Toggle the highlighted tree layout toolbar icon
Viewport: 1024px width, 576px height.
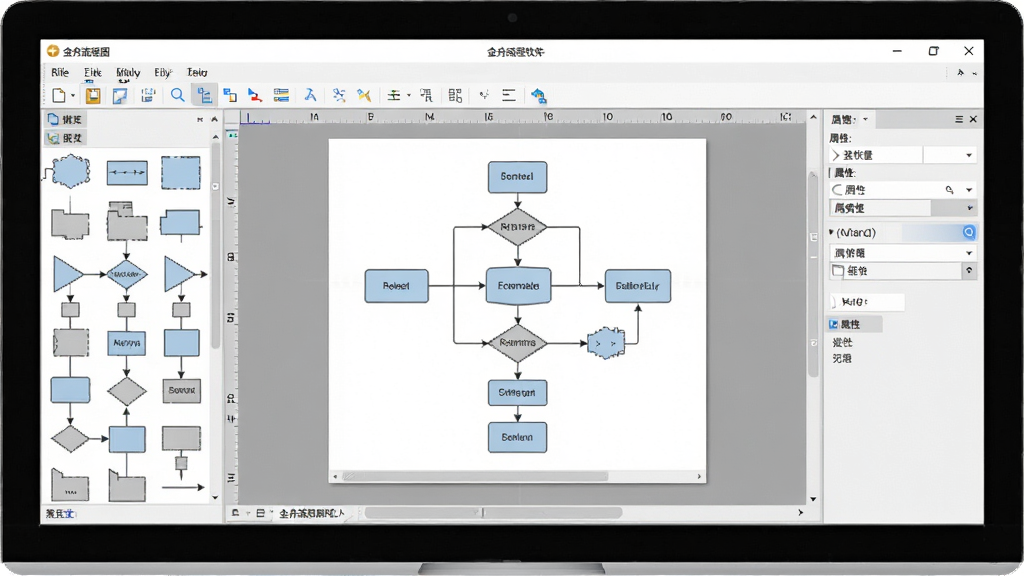[x=204, y=95]
